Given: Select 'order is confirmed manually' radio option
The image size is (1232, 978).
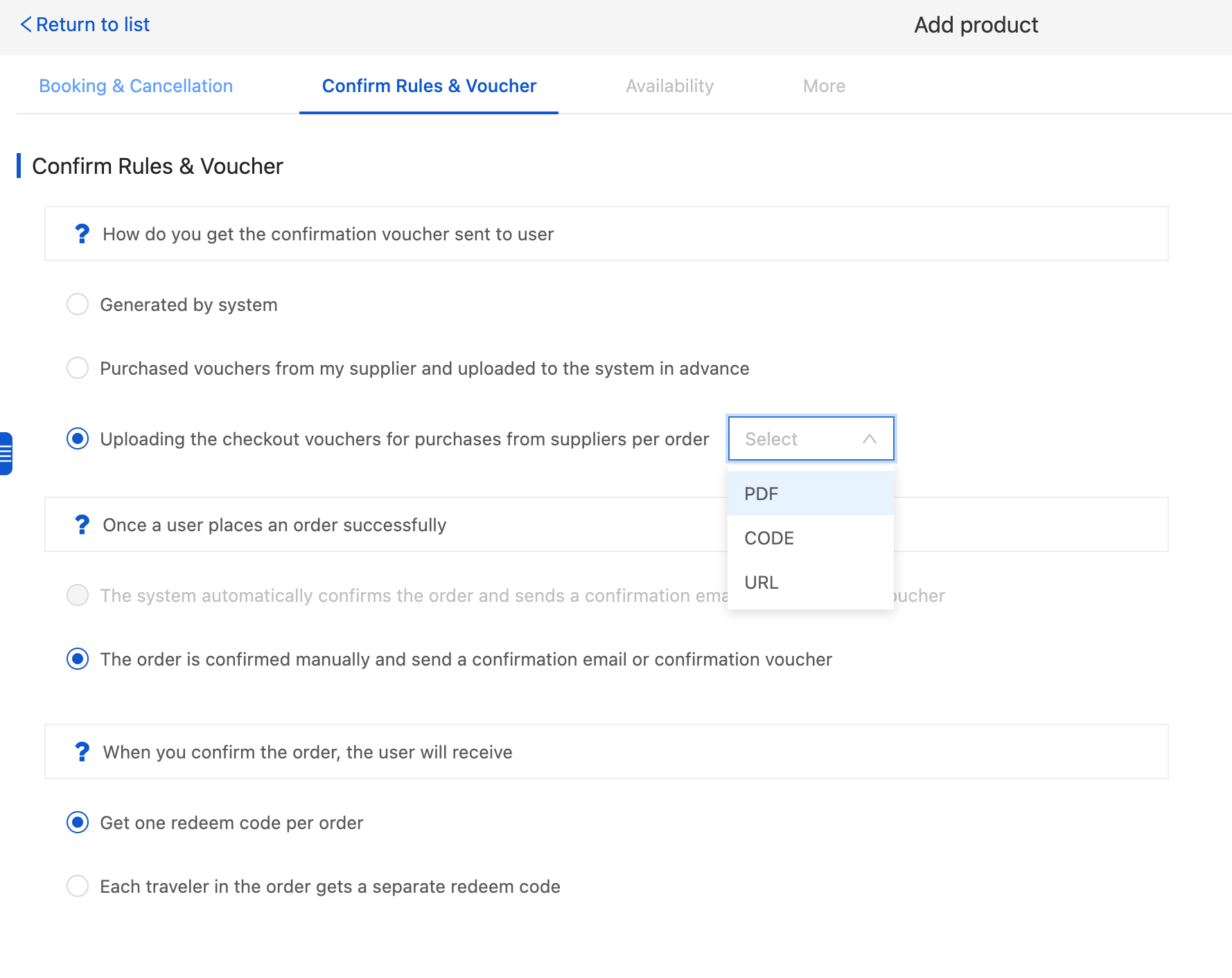Looking at the screenshot, I should (78, 659).
